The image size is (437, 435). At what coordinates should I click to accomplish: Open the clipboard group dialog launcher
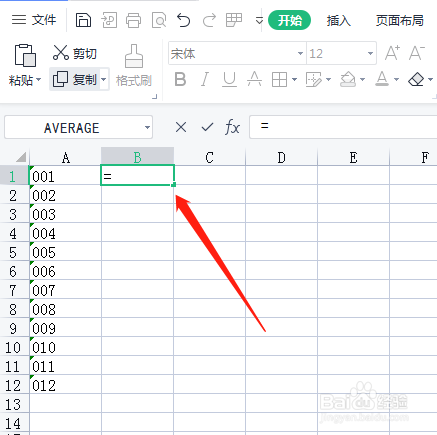point(154,97)
